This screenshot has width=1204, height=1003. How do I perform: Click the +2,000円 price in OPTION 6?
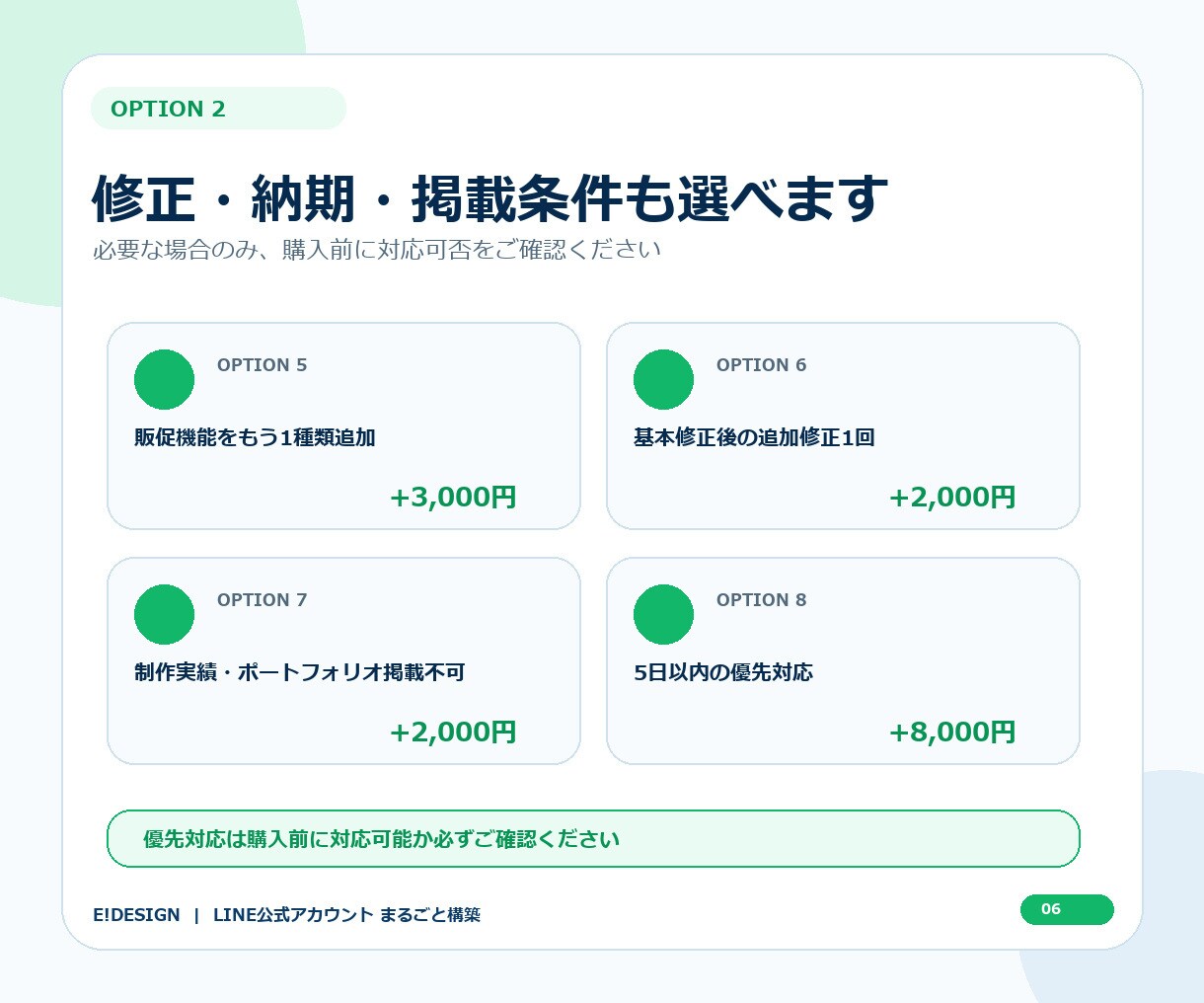[x=952, y=497]
